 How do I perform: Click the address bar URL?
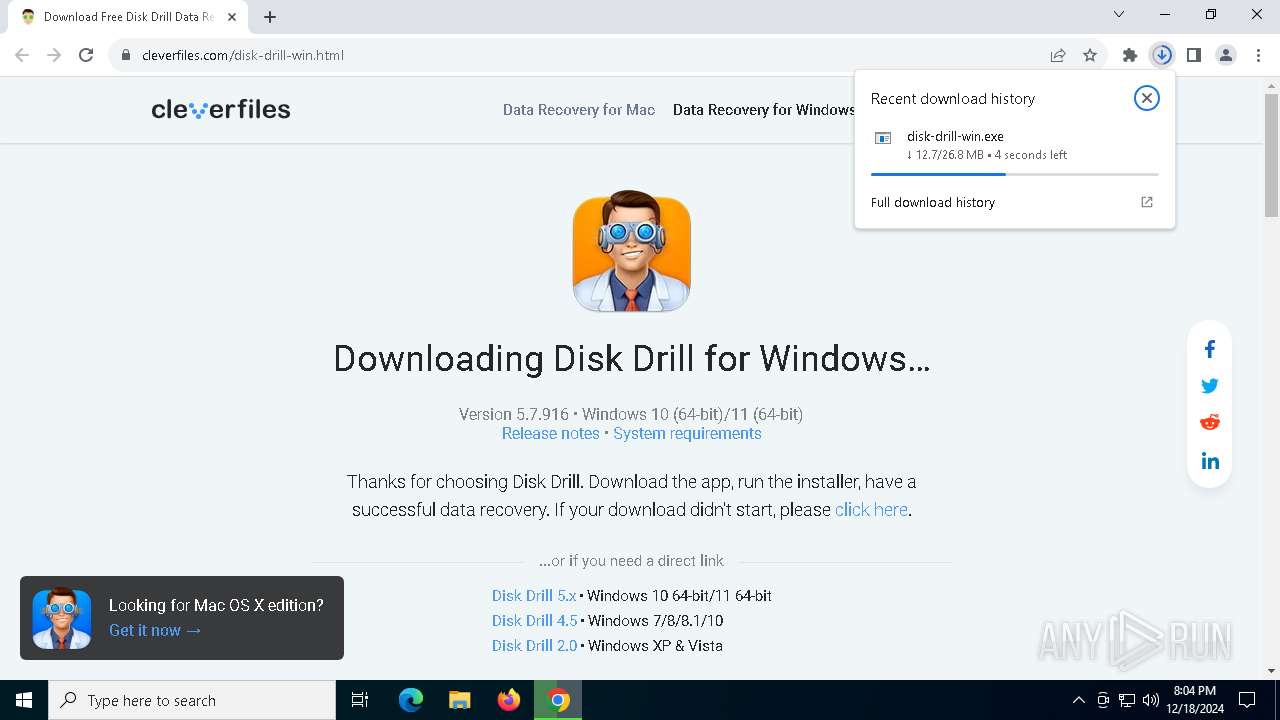(243, 55)
